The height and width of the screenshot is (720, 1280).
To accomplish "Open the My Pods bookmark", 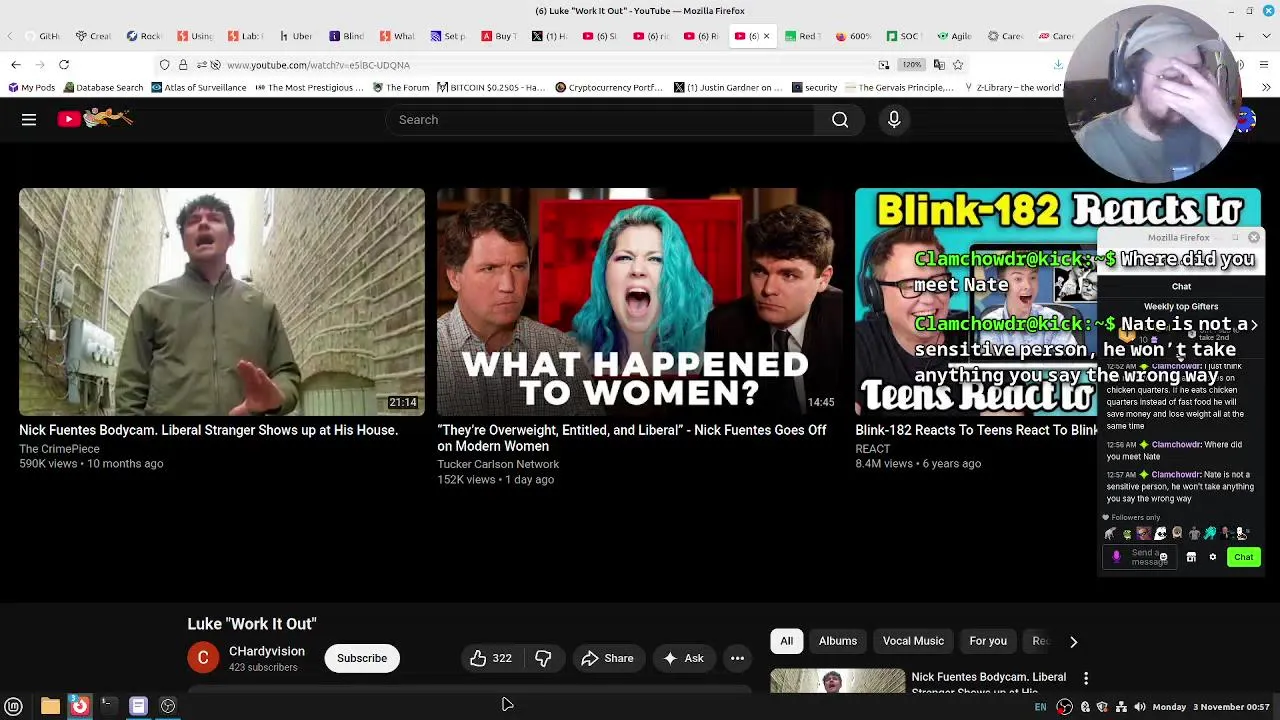I will (31, 88).
